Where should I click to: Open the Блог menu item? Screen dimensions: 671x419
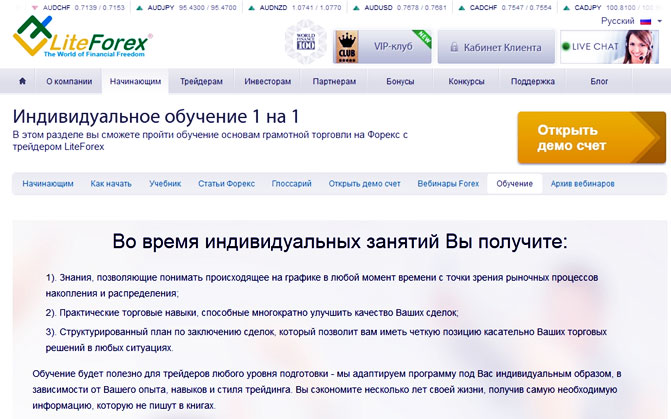pos(599,81)
